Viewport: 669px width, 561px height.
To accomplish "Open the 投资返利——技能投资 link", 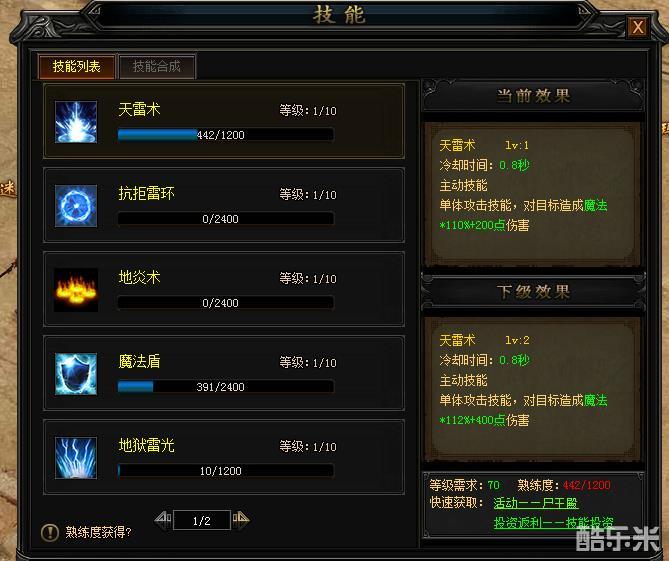I will pos(553,522).
